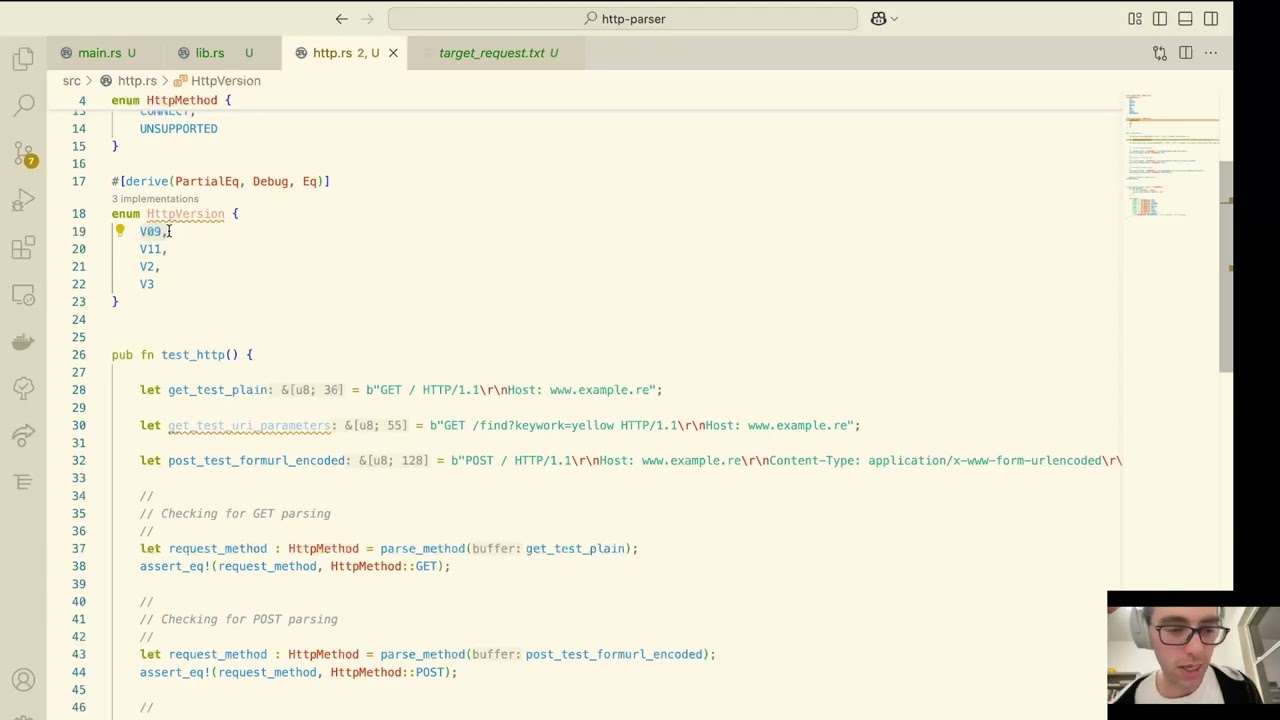Click get_test_plain variable on line 28

coord(217,390)
